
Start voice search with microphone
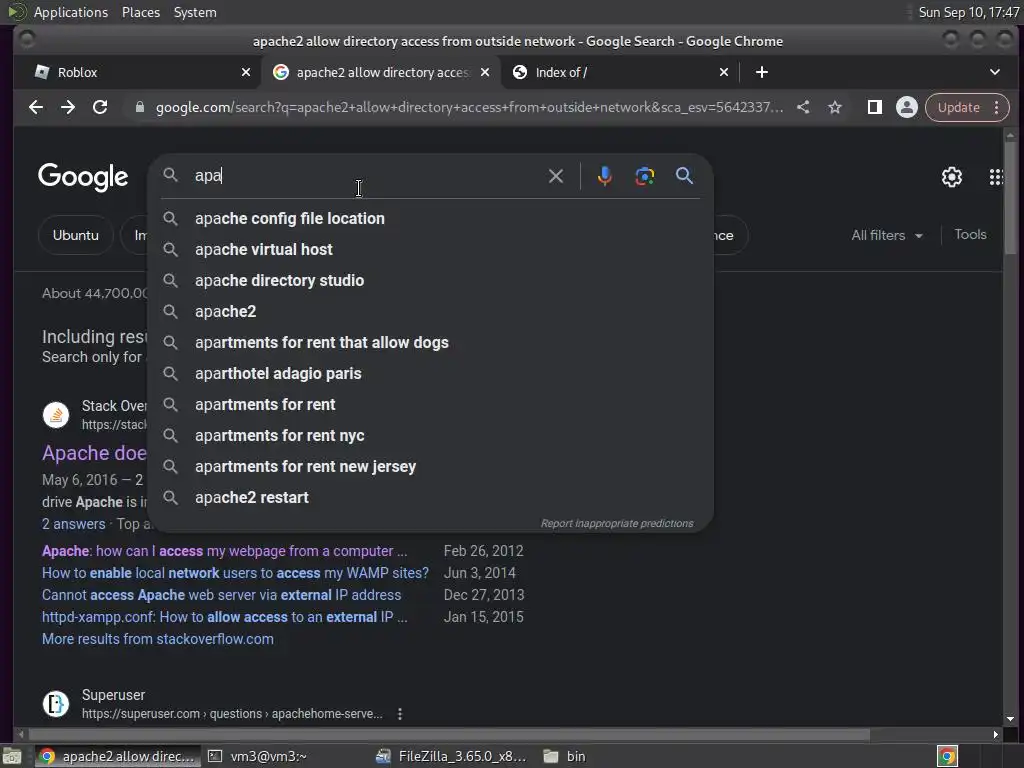605,176
